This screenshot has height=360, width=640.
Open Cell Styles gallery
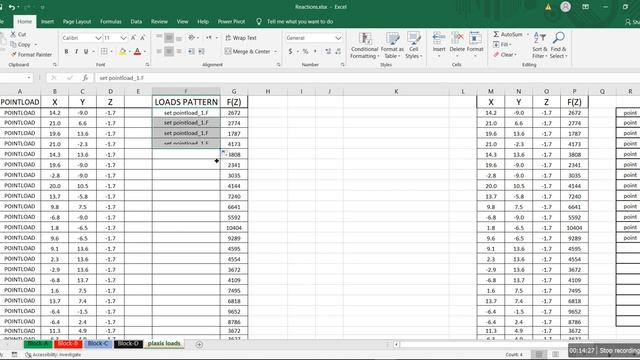(413, 45)
